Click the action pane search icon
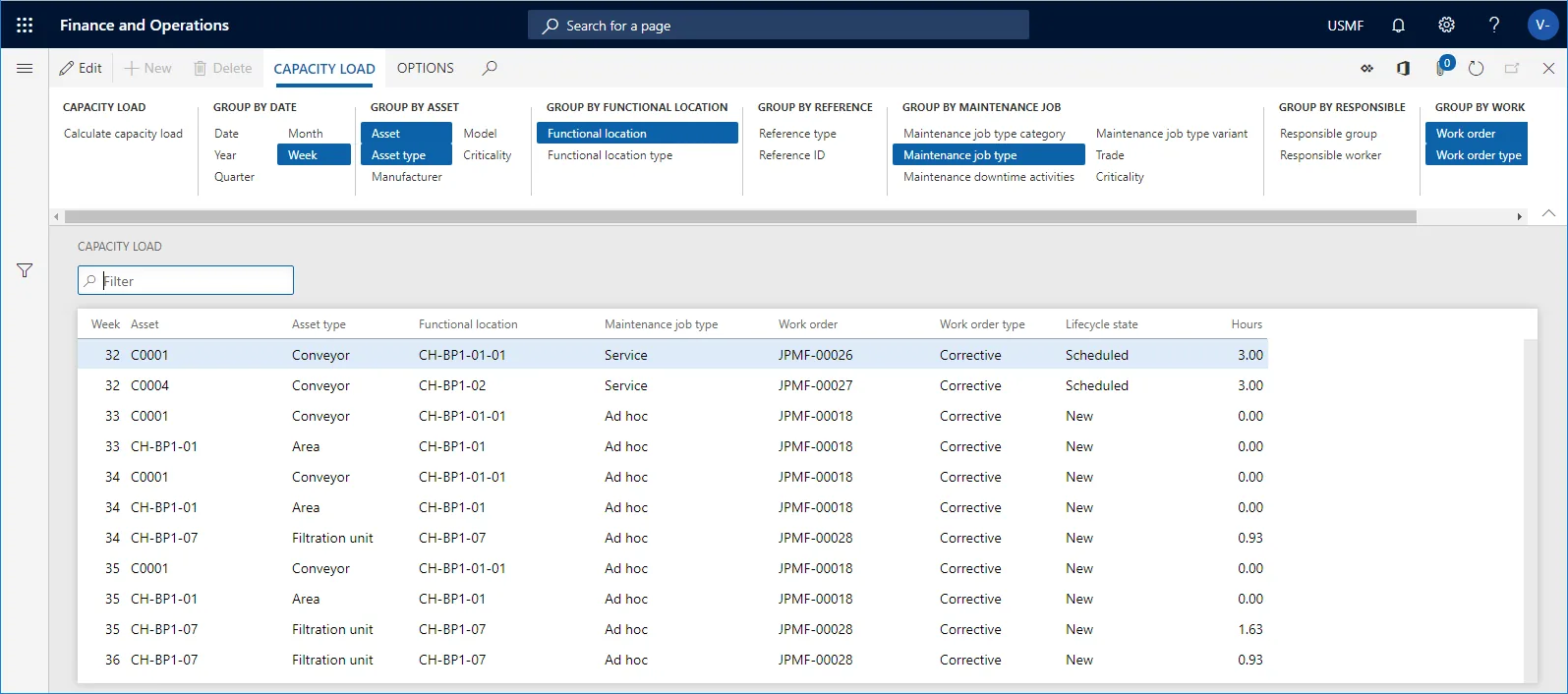Viewport: 1568px width, 694px height. 490,68
